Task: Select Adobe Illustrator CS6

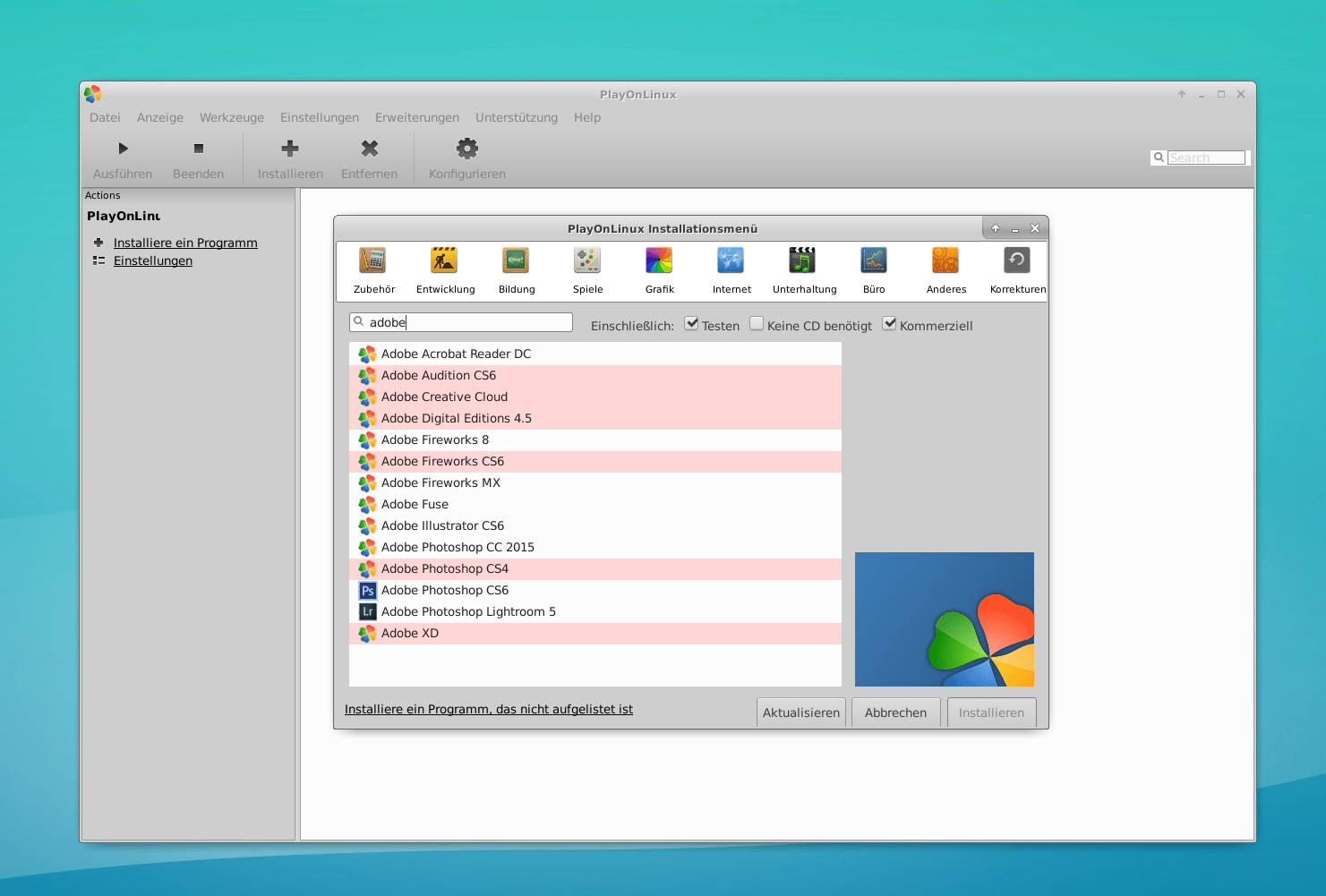Action: pos(595,526)
